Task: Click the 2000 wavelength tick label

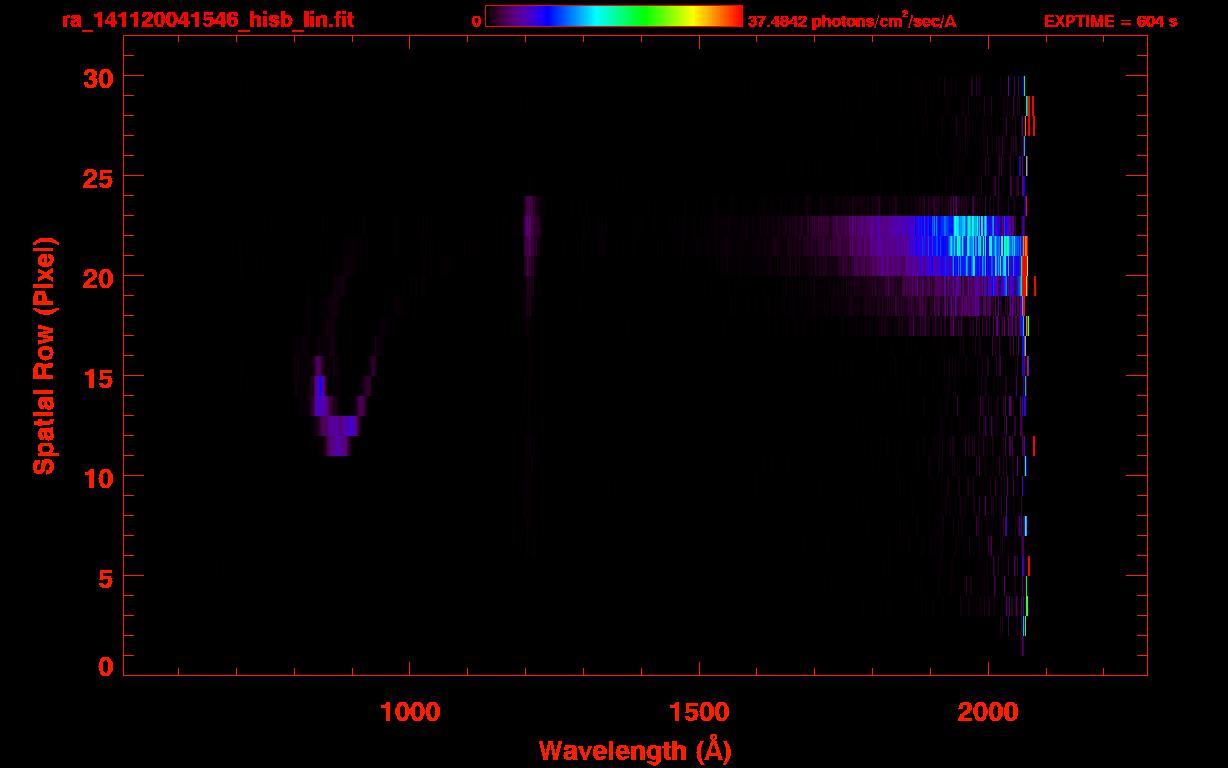Action: pos(987,712)
